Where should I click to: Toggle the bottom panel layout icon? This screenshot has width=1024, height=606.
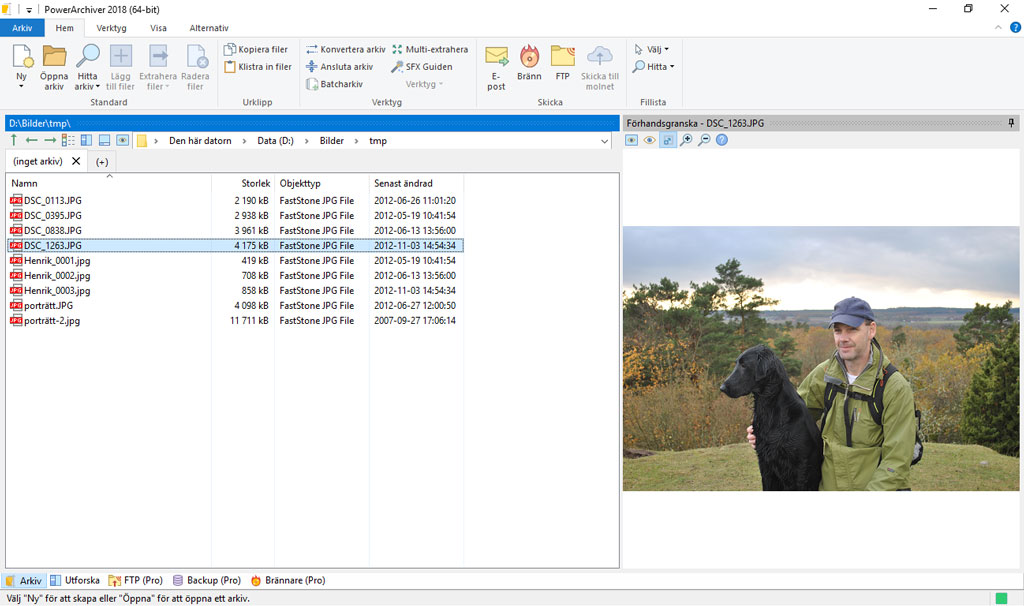coord(104,140)
